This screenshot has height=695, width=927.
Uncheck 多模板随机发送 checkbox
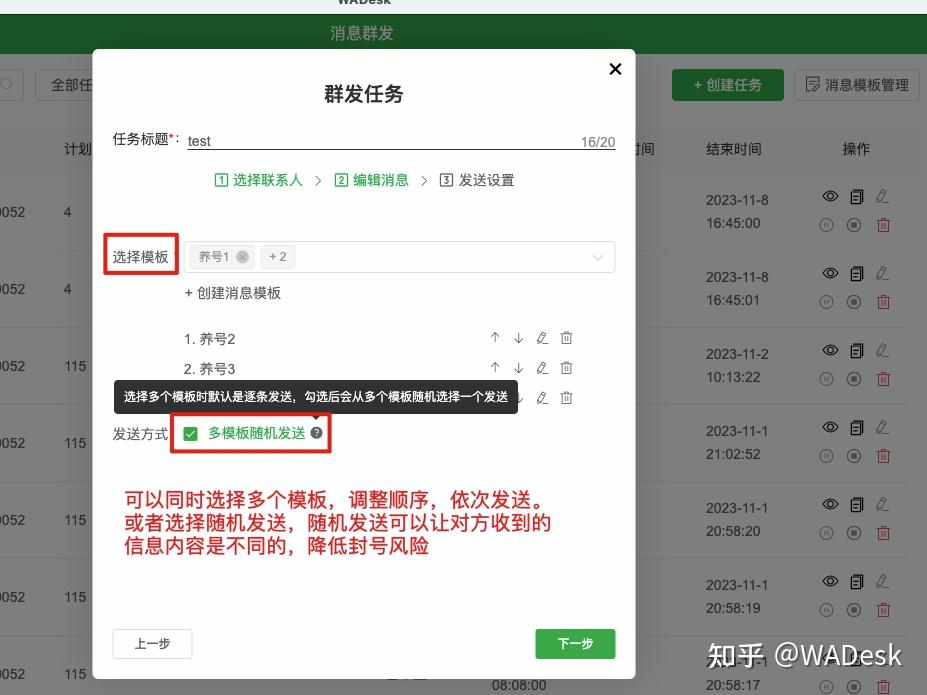[x=190, y=434]
